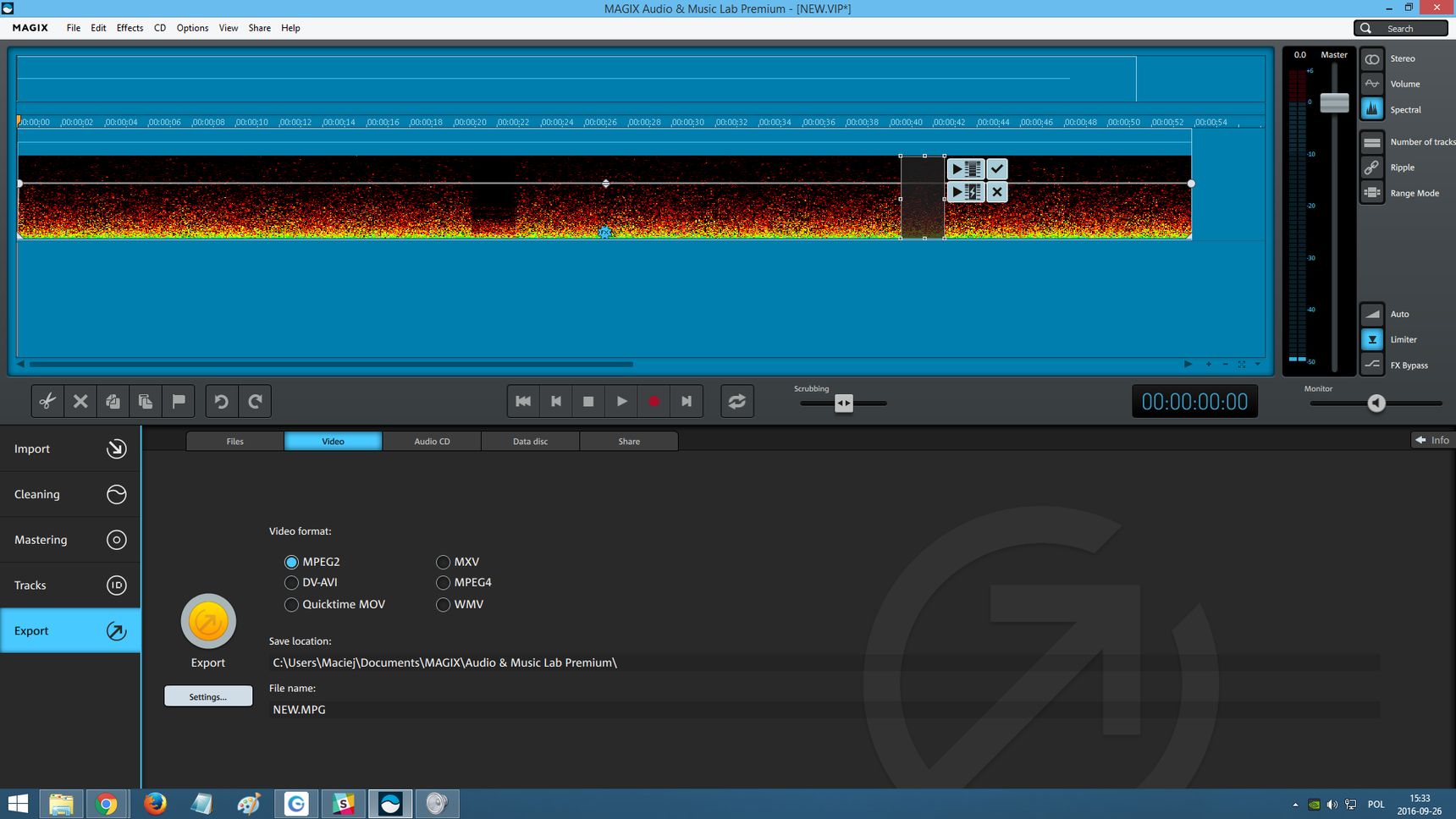Open the Options menu
This screenshot has height=819, width=1456.
[192, 28]
